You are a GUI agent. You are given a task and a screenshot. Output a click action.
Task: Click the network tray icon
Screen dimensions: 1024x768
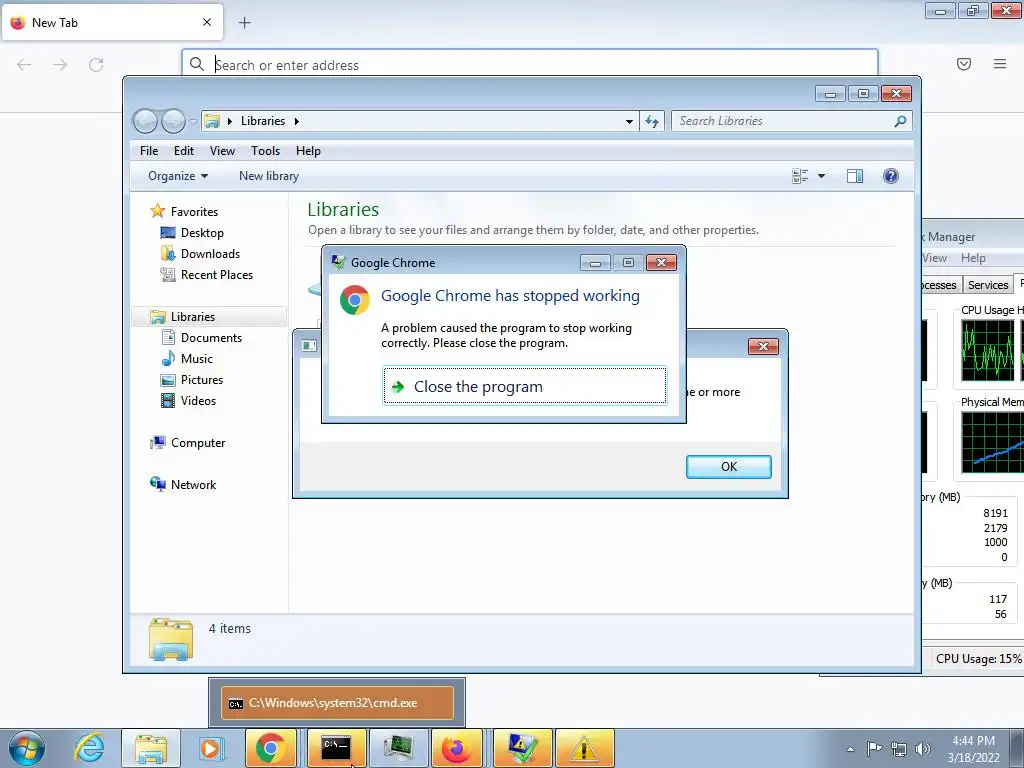tap(899, 749)
